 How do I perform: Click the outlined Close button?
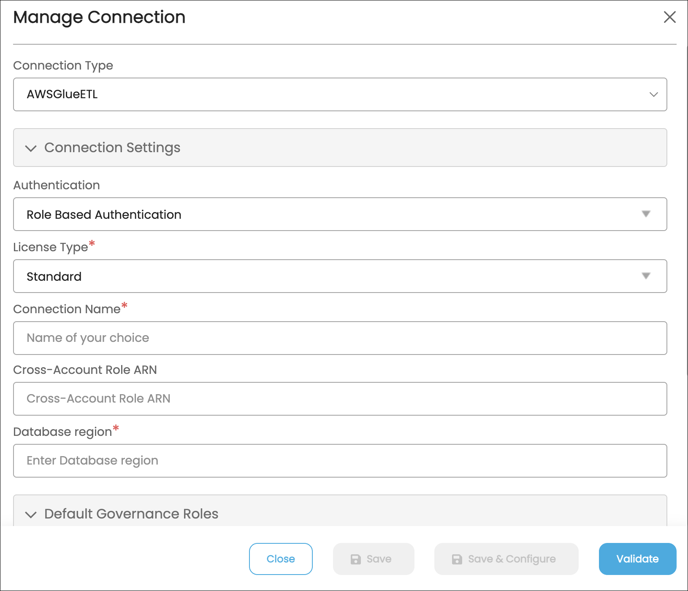[x=281, y=559]
